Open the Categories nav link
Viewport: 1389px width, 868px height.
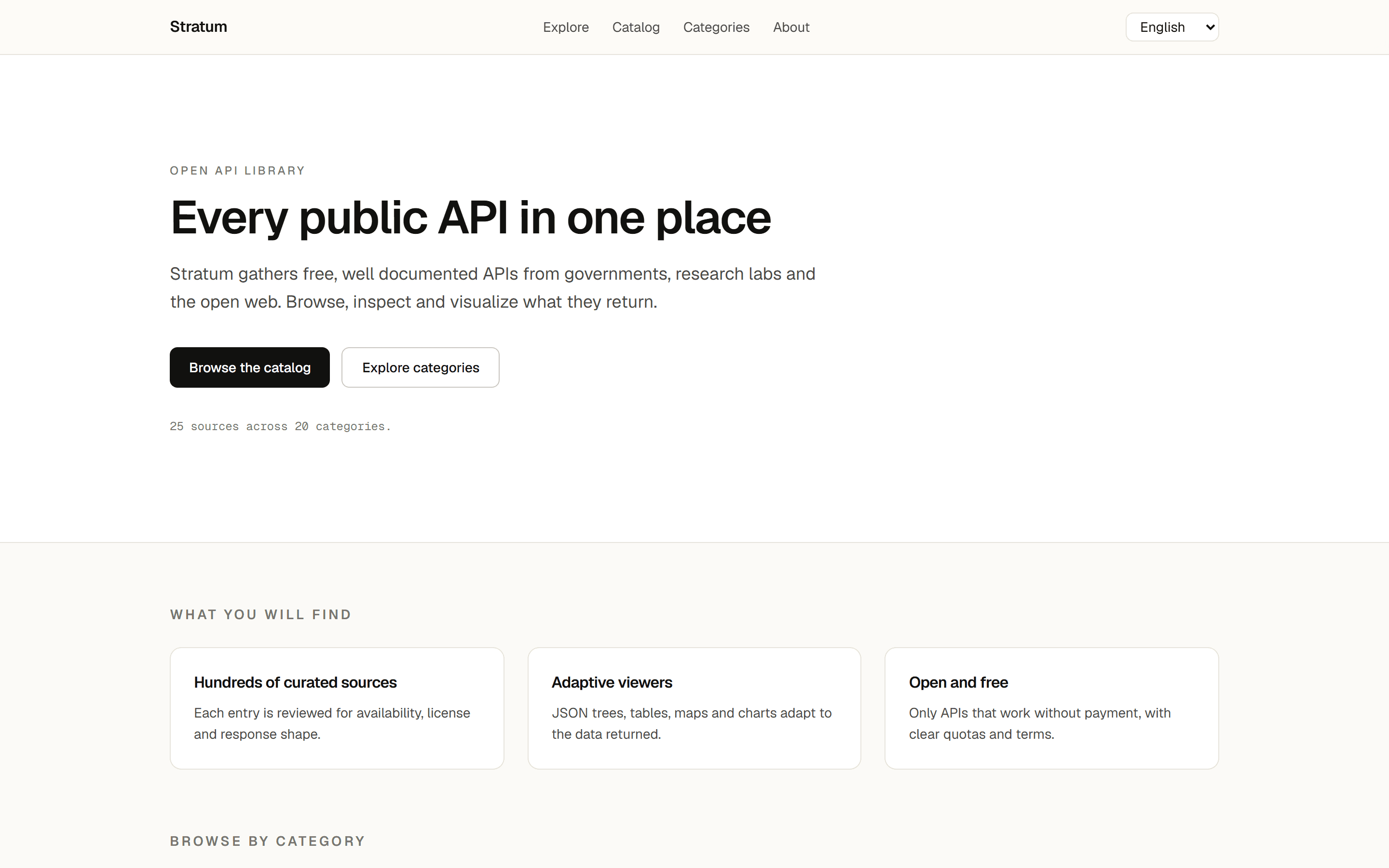coord(716,27)
